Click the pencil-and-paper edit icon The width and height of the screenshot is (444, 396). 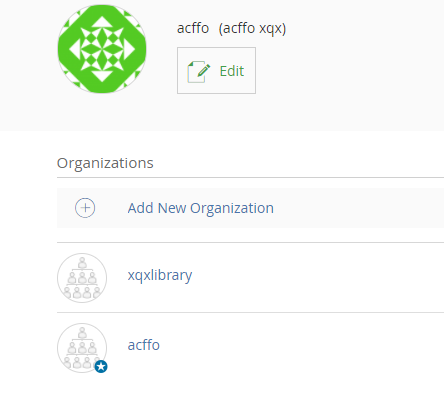pos(199,71)
